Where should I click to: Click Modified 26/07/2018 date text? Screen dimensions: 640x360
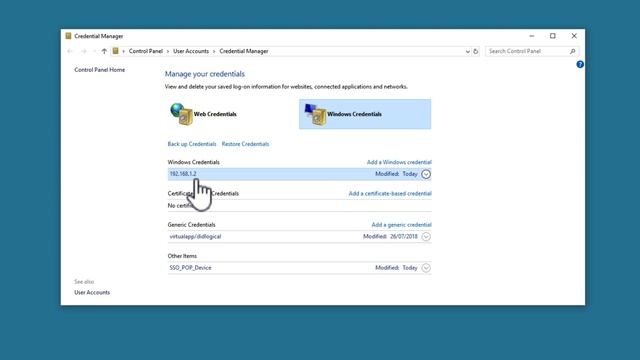(390, 237)
